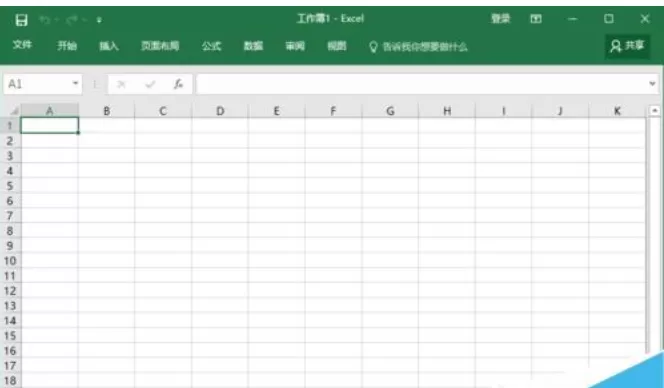The image size is (664, 388).
Task: Switch to the 审阅 ribbon tab
Action: click(x=295, y=46)
